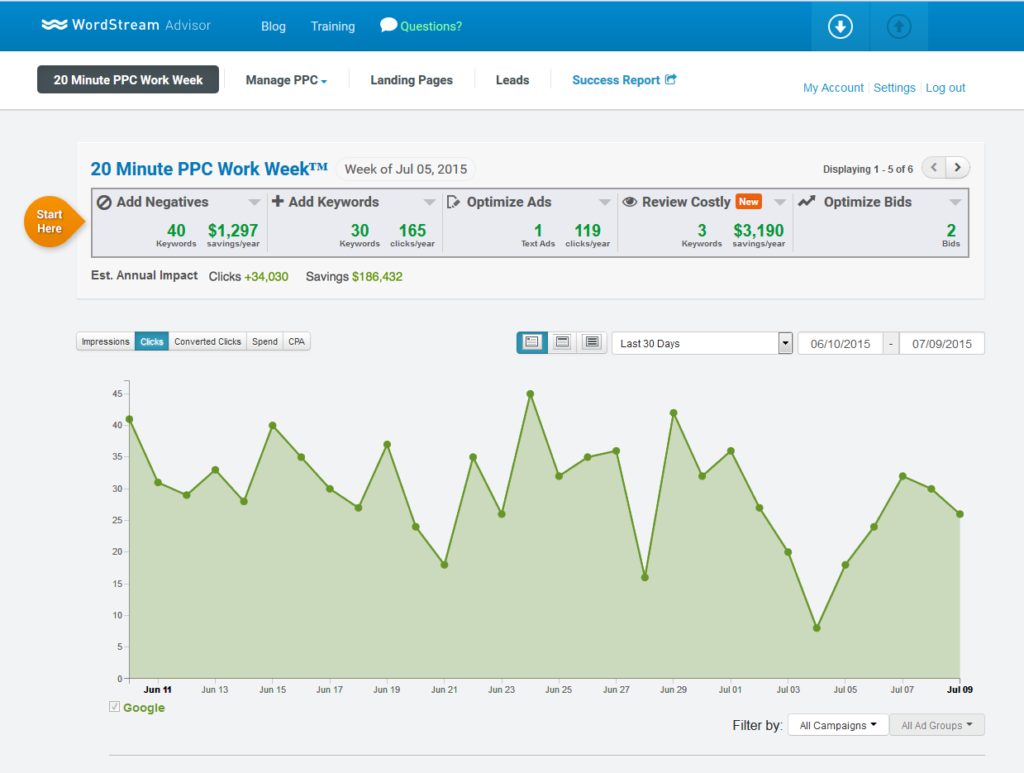Click the Log out link
This screenshot has height=773, width=1024.
945,87
